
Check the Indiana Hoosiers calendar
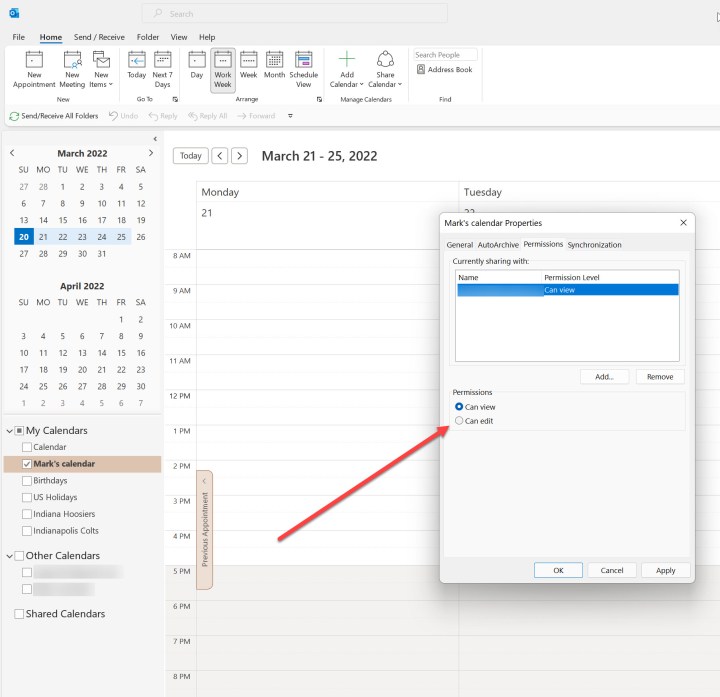(x=27, y=514)
